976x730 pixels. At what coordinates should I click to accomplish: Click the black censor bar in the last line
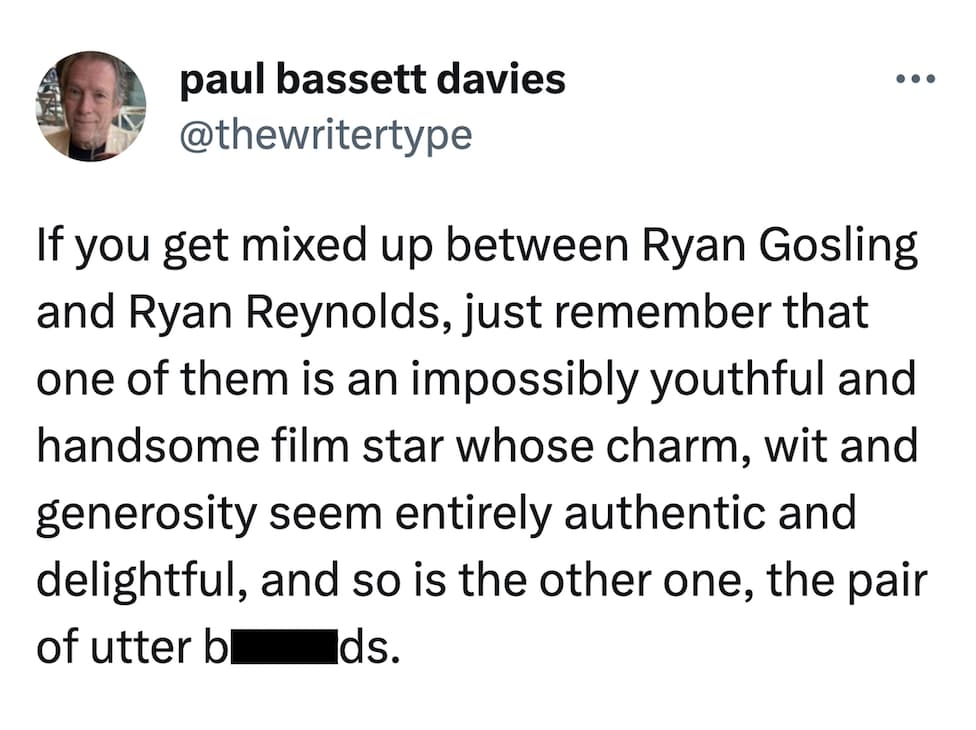coord(283,648)
